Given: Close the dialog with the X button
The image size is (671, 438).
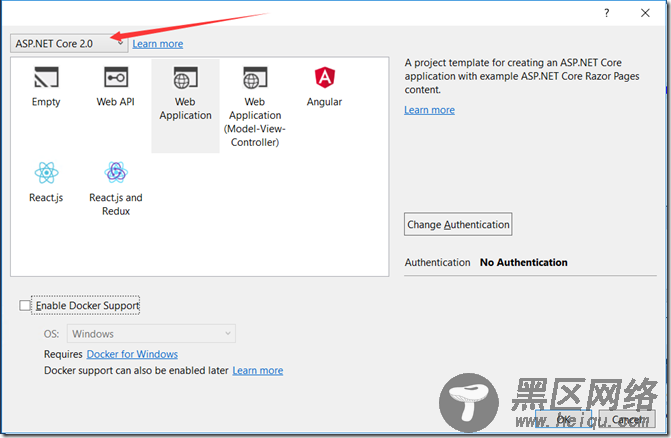Looking at the screenshot, I should pos(645,13).
